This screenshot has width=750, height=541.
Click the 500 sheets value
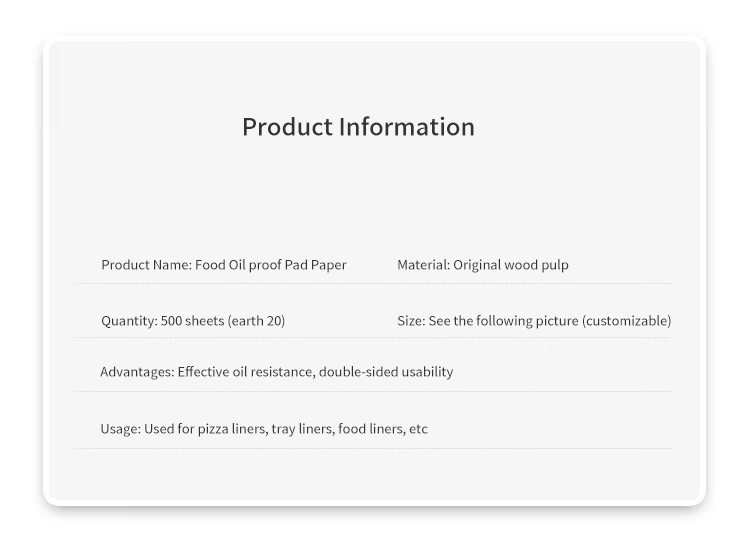[192, 321]
